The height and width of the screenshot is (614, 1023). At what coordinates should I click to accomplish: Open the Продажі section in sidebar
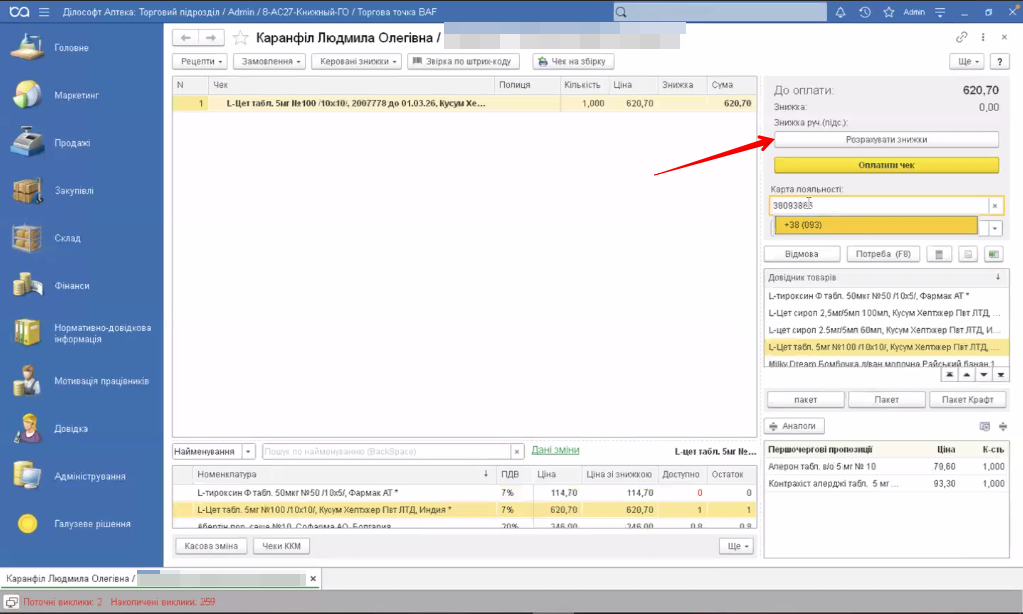(x=72, y=143)
